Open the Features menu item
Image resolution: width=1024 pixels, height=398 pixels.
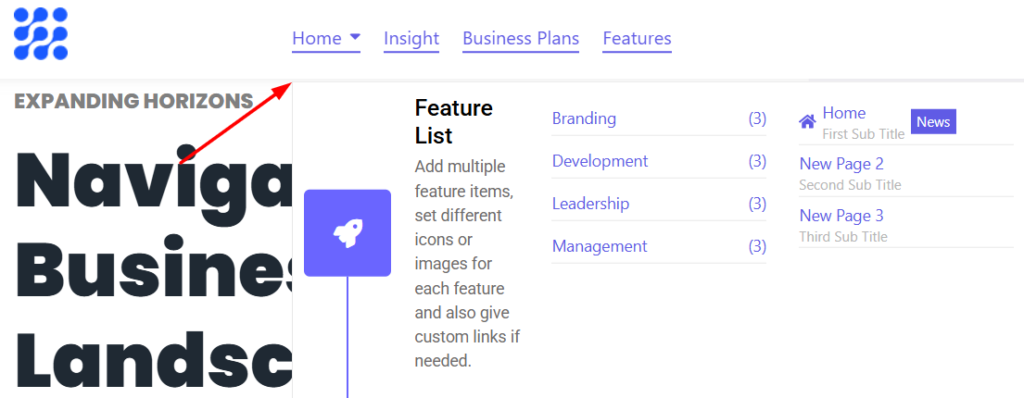pyautogui.click(x=637, y=39)
